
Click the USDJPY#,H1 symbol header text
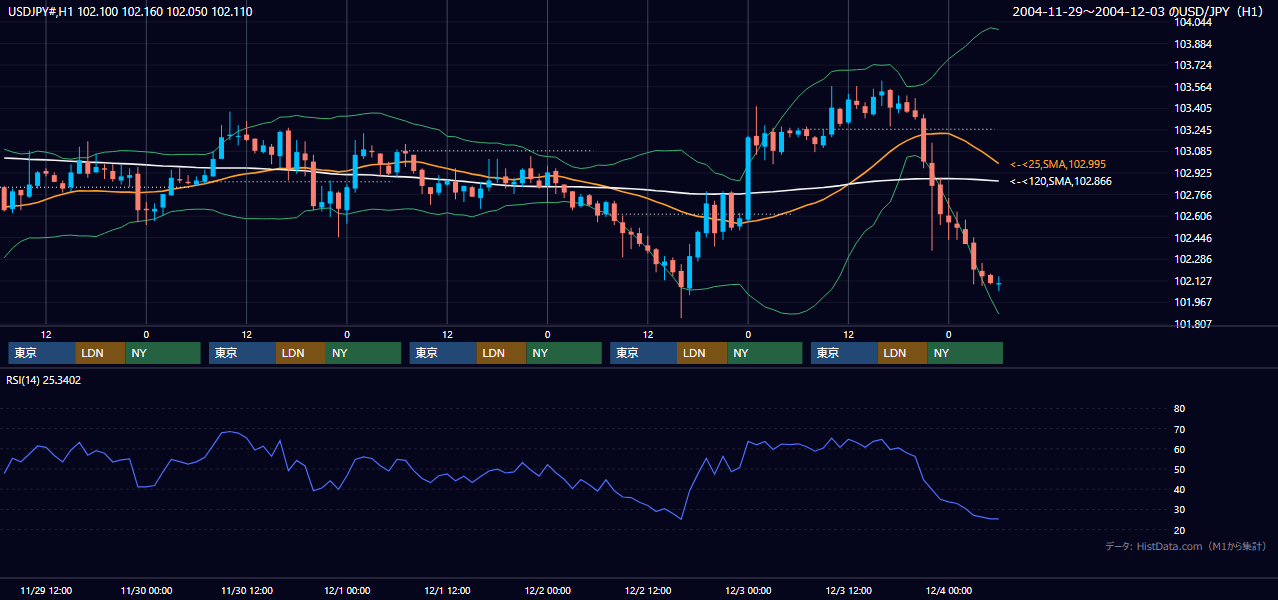pyautogui.click(x=129, y=11)
